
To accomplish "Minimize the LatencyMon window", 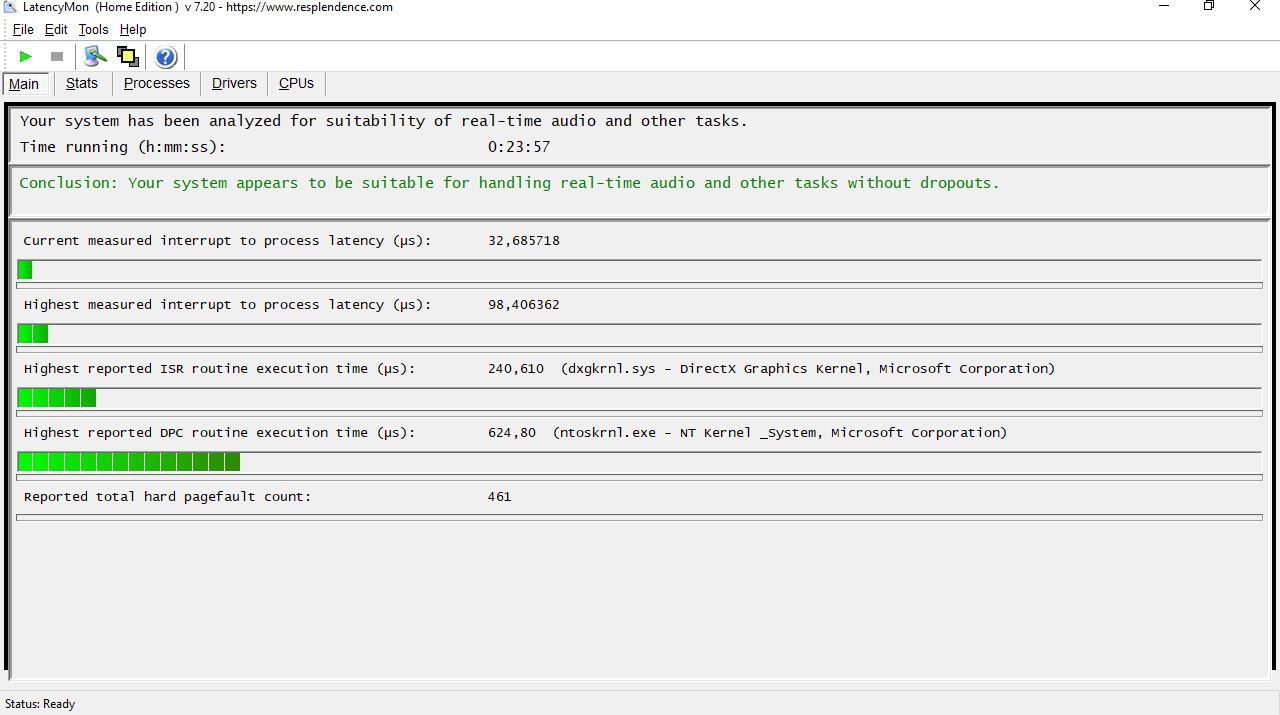I will click(x=1163, y=7).
